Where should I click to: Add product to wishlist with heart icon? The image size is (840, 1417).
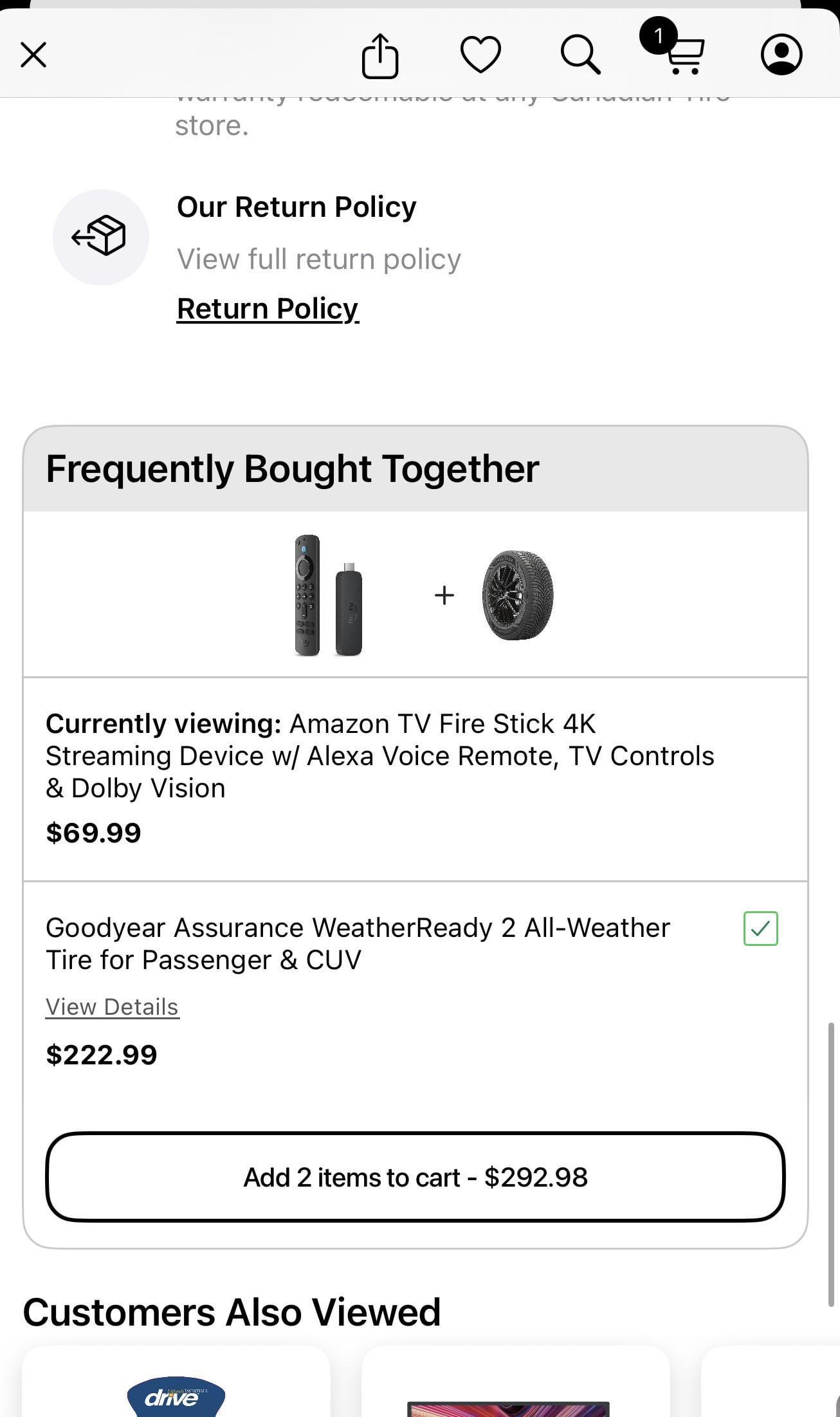pos(480,55)
